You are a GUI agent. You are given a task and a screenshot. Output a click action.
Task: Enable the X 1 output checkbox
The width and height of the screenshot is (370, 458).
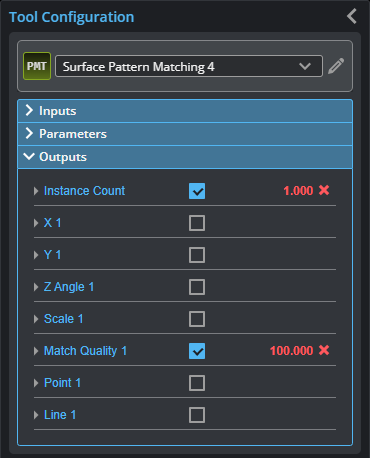[x=197, y=223]
